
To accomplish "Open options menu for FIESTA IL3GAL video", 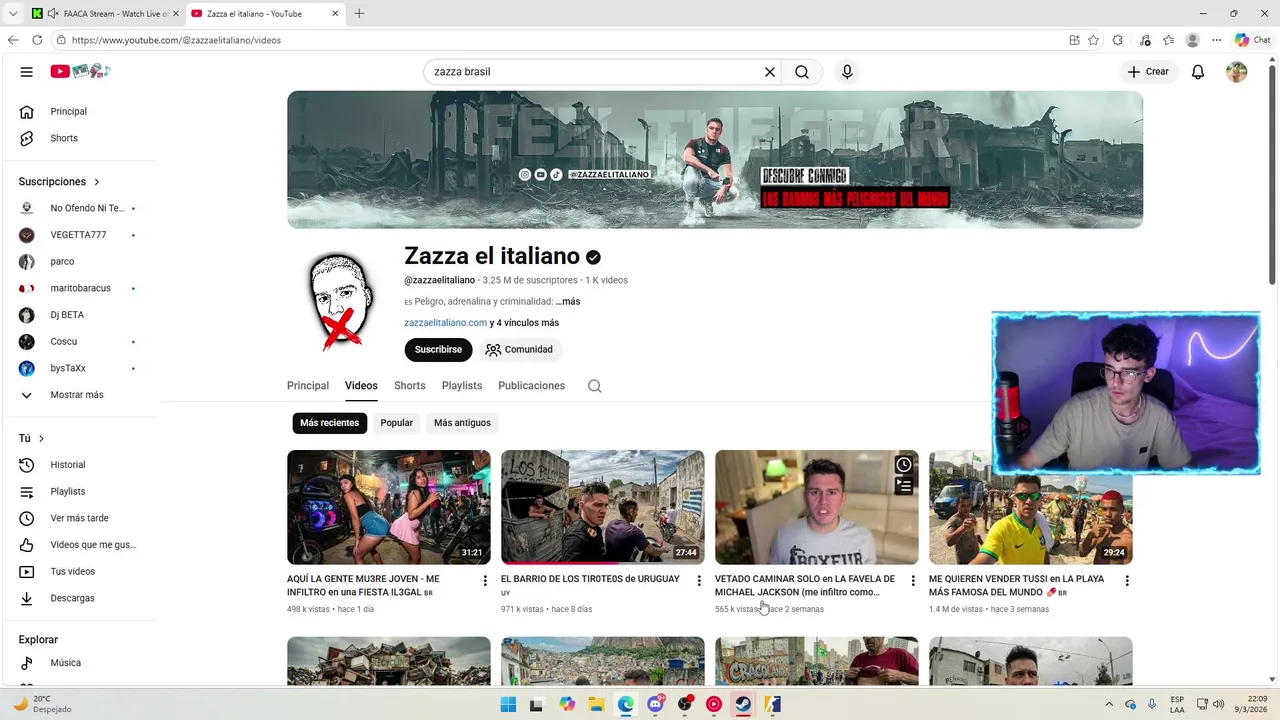I will tap(485, 580).
